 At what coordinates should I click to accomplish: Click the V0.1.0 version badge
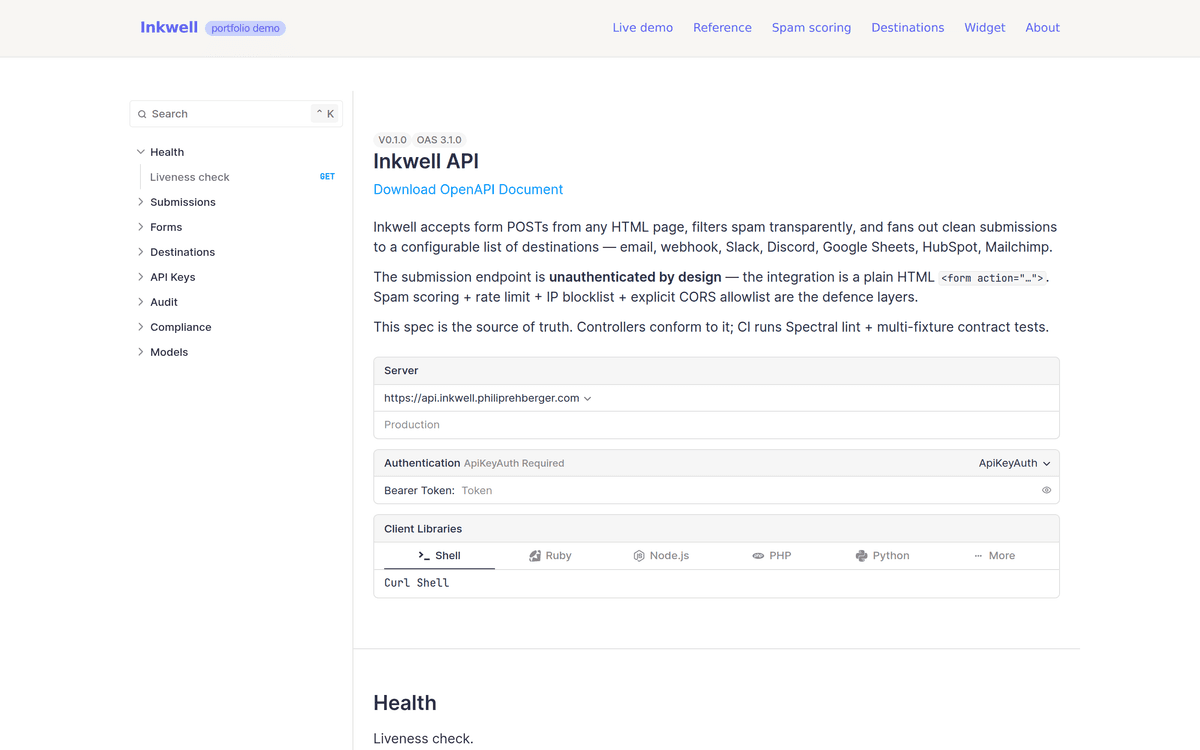[x=392, y=140]
